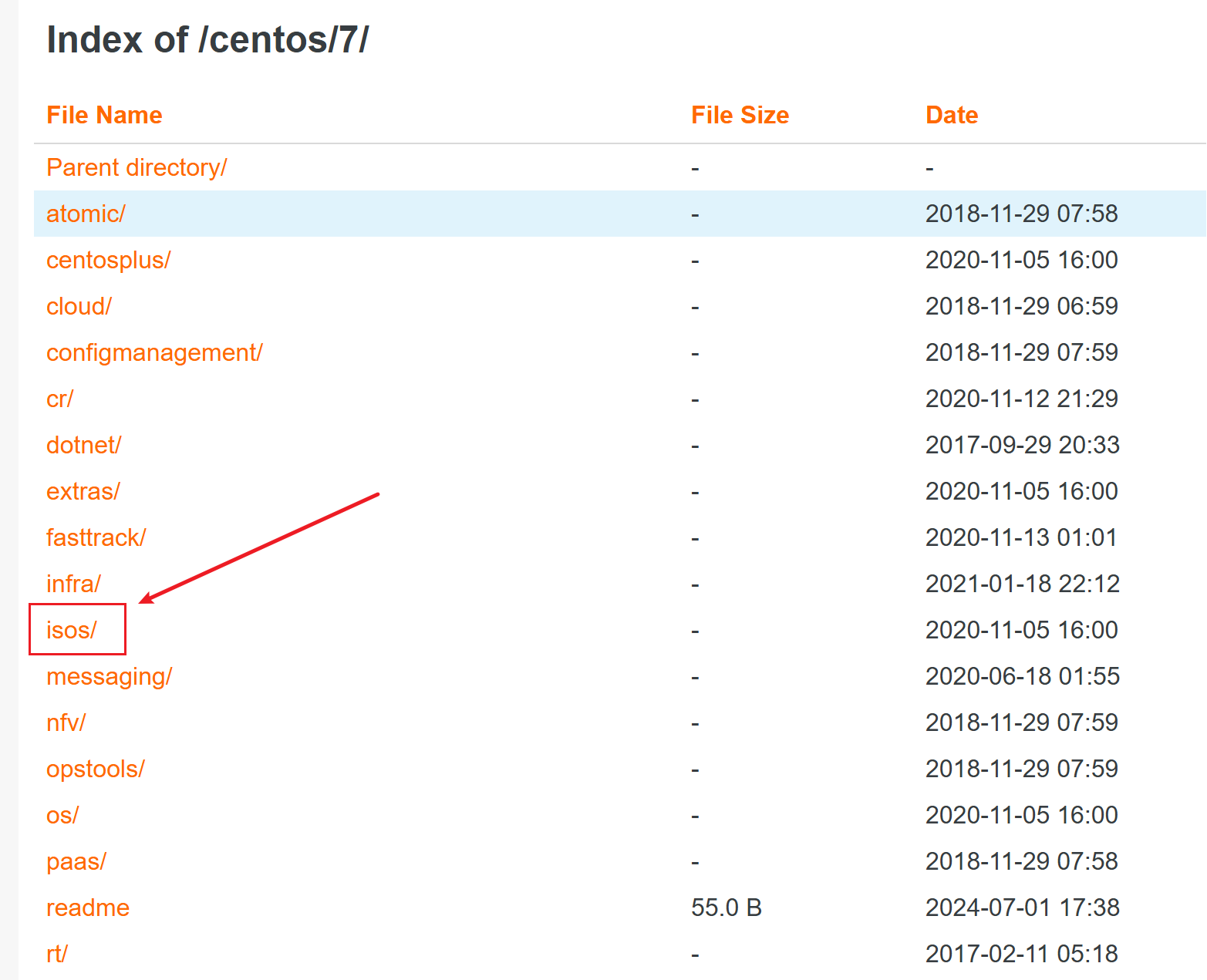
Task: Click date 2020-06-18 01:55 for messaging
Action: point(1022,676)
